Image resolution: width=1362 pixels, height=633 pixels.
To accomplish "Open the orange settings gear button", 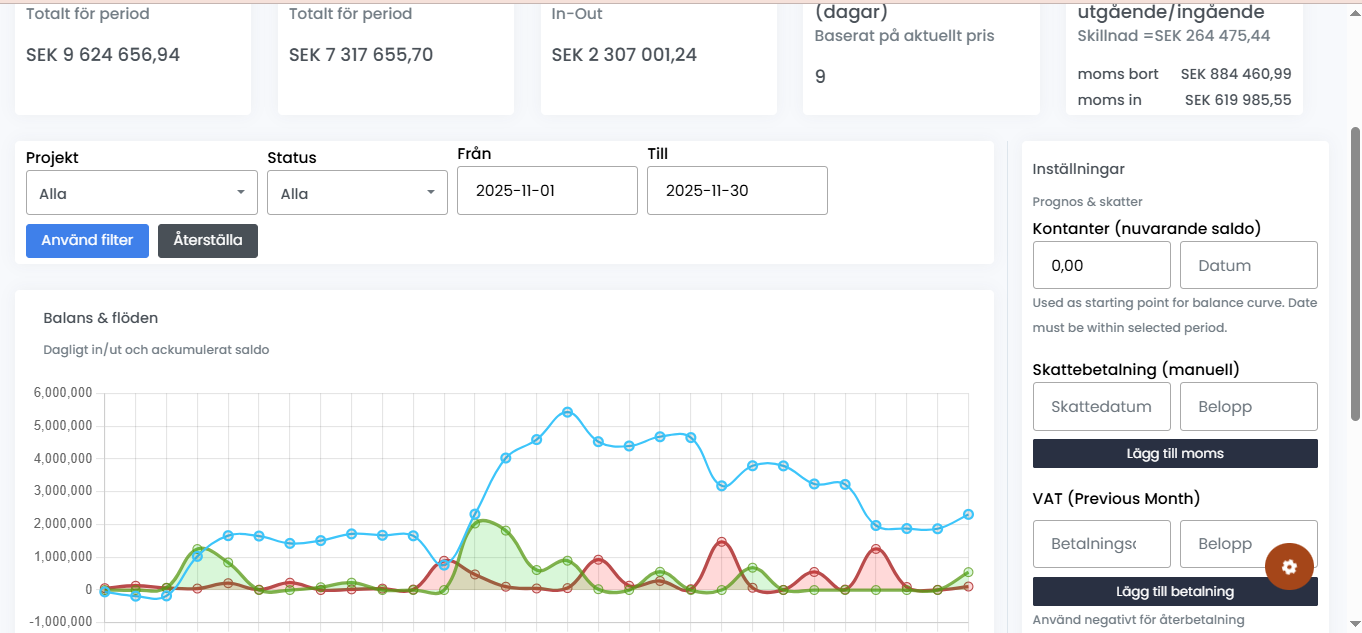I will pos(1289,567).
